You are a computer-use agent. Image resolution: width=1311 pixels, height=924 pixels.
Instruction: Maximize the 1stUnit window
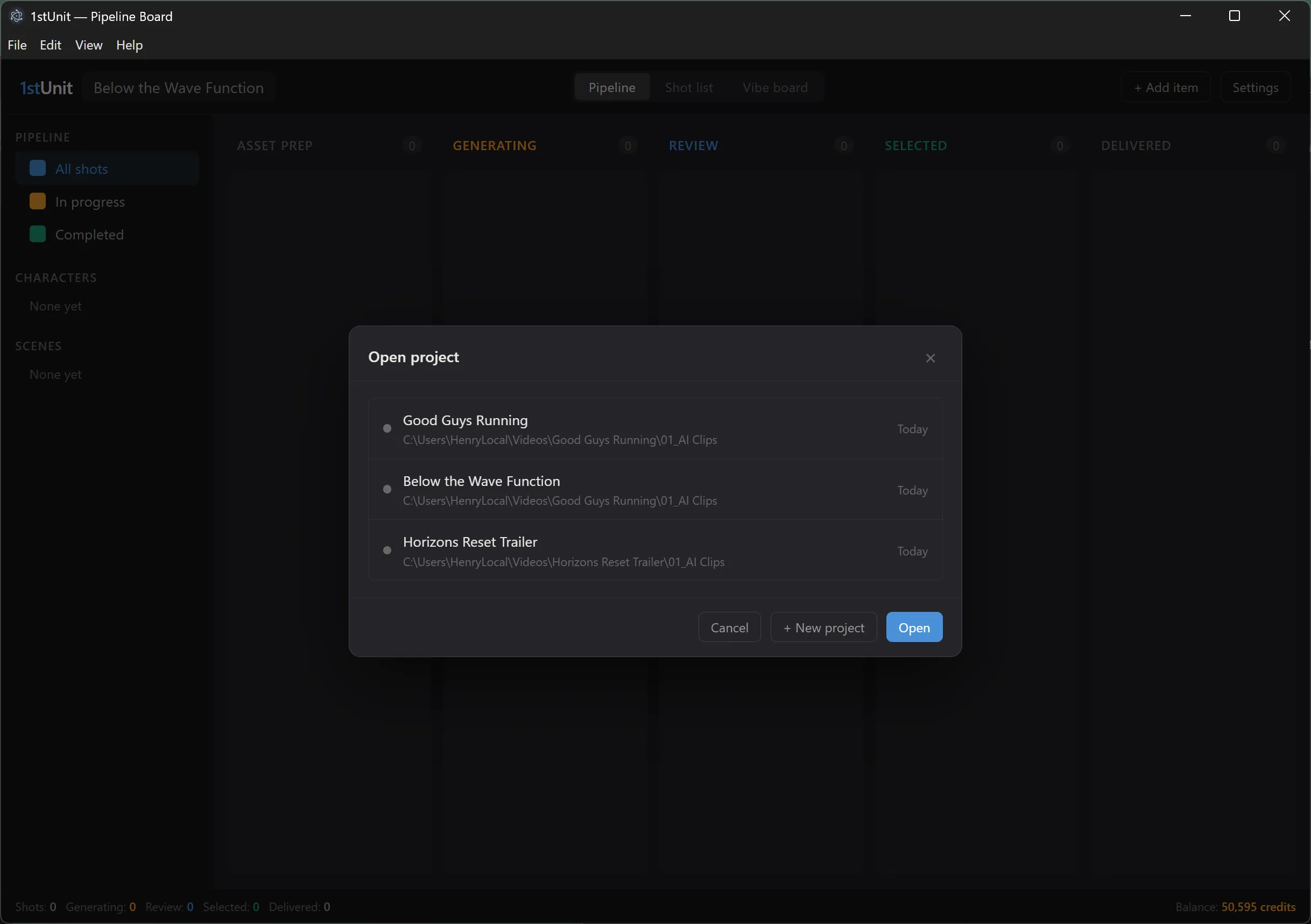(1235, 16)
